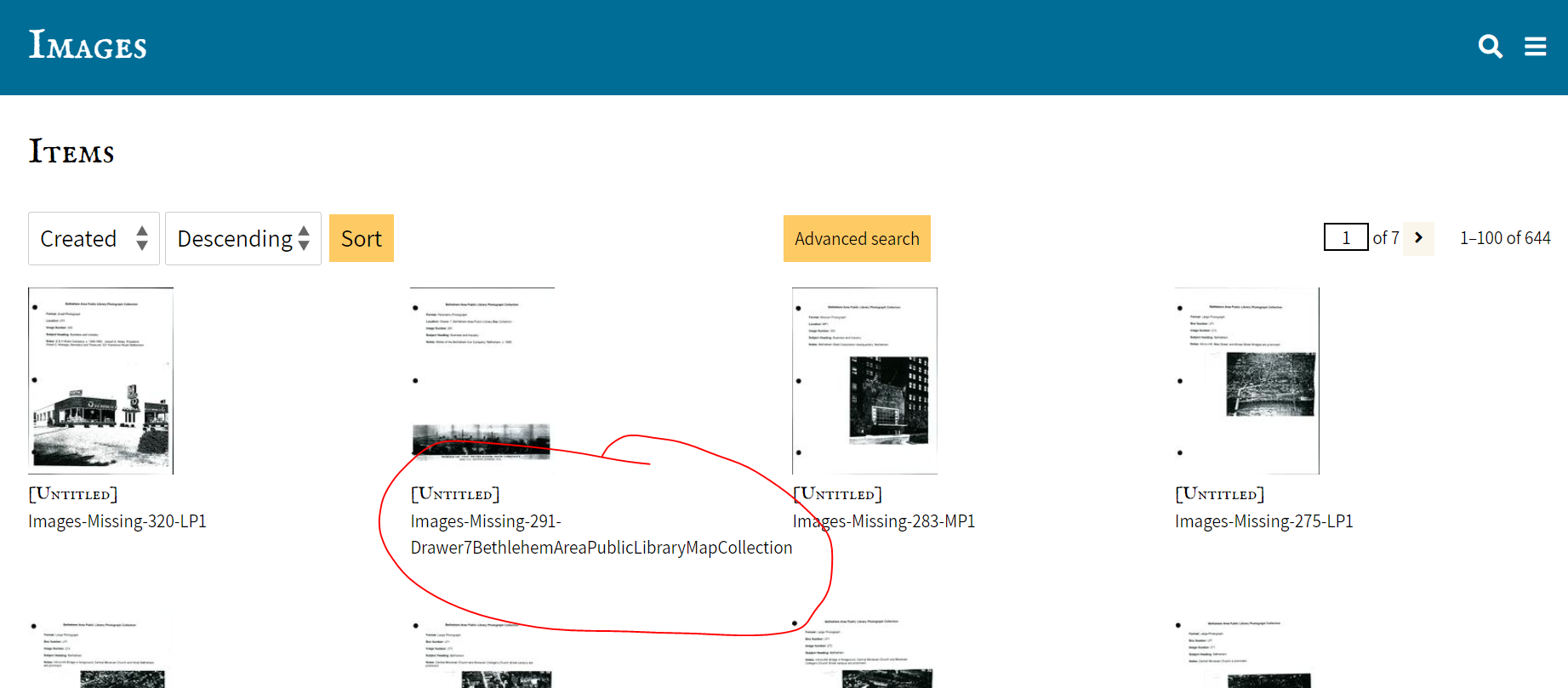The image size is (1568, 688).
Task: Open thumbnail for Images-Missing-275-LP1
Action: [1246, 380]
